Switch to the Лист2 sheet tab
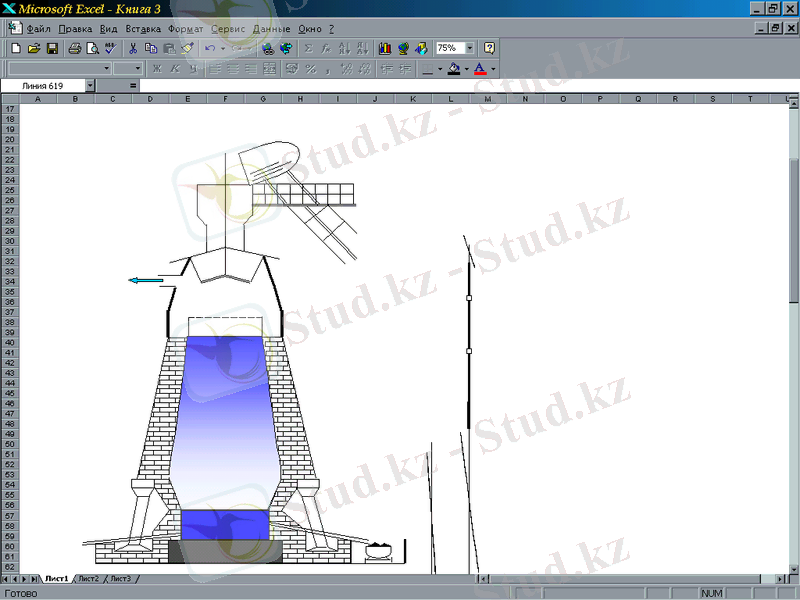Viewport: 800px width, 600px height. tap(88, 579)
